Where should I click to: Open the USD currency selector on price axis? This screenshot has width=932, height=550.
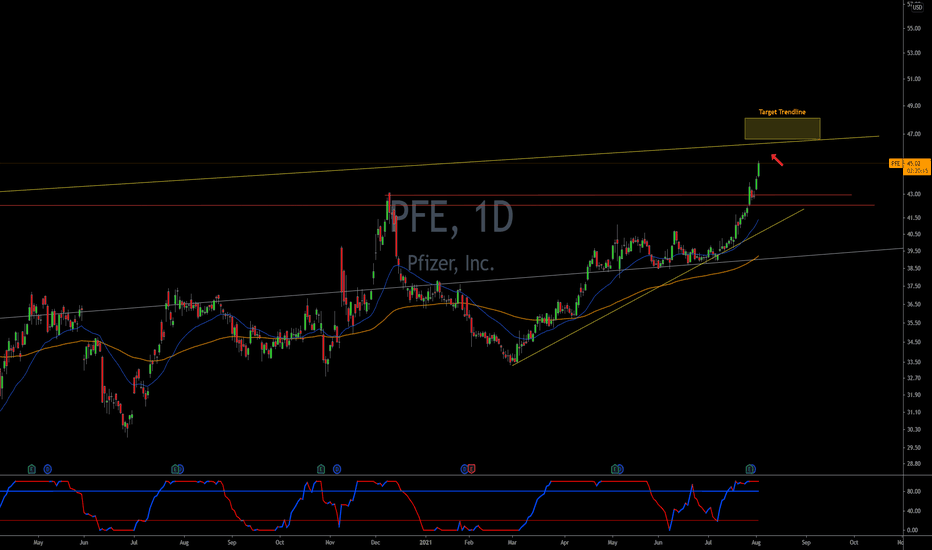[917, 7]
